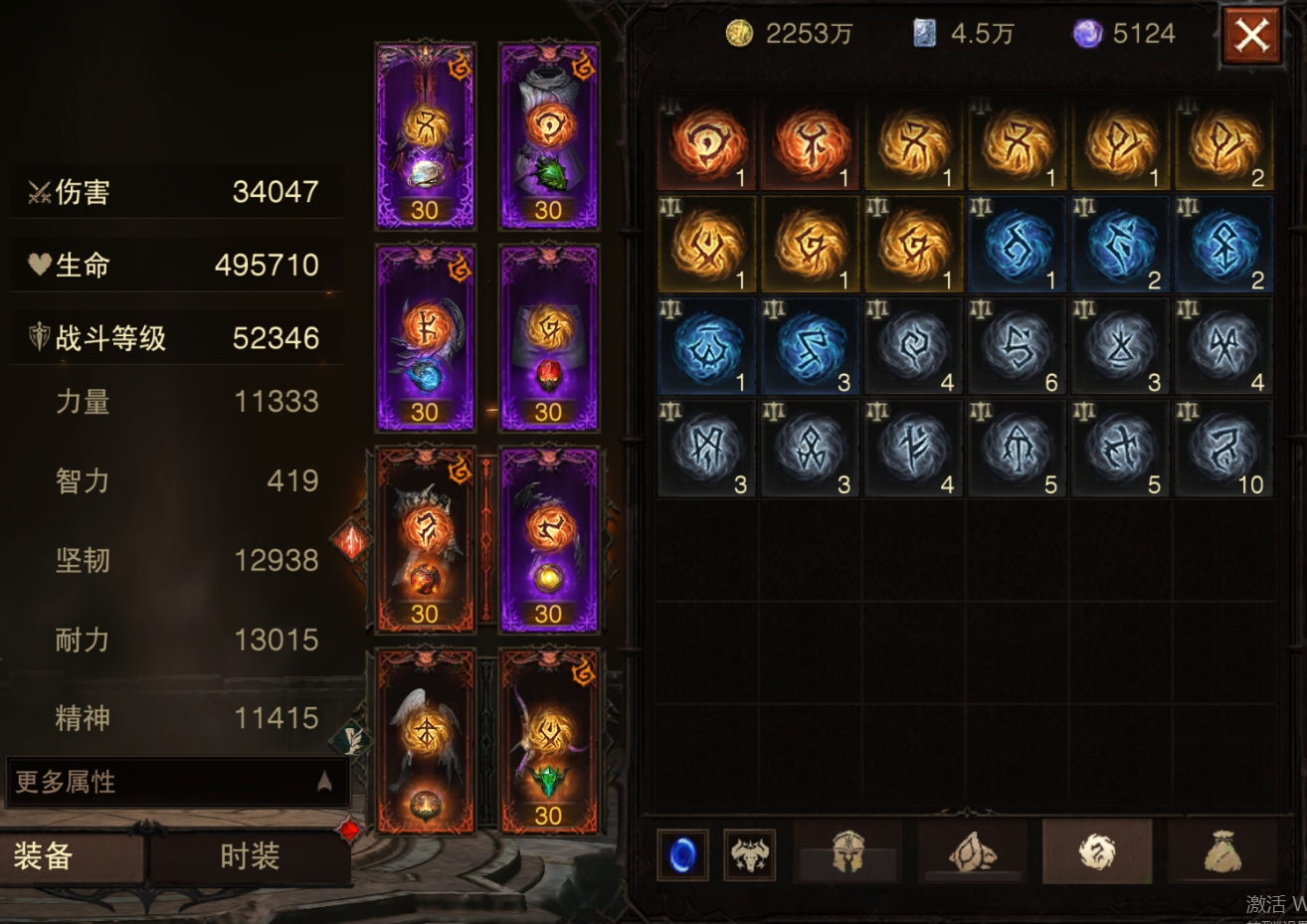Screen dimensions: 1307x924
Task: Select the grey rune with count 6
Action: [x=1017, y=347]
